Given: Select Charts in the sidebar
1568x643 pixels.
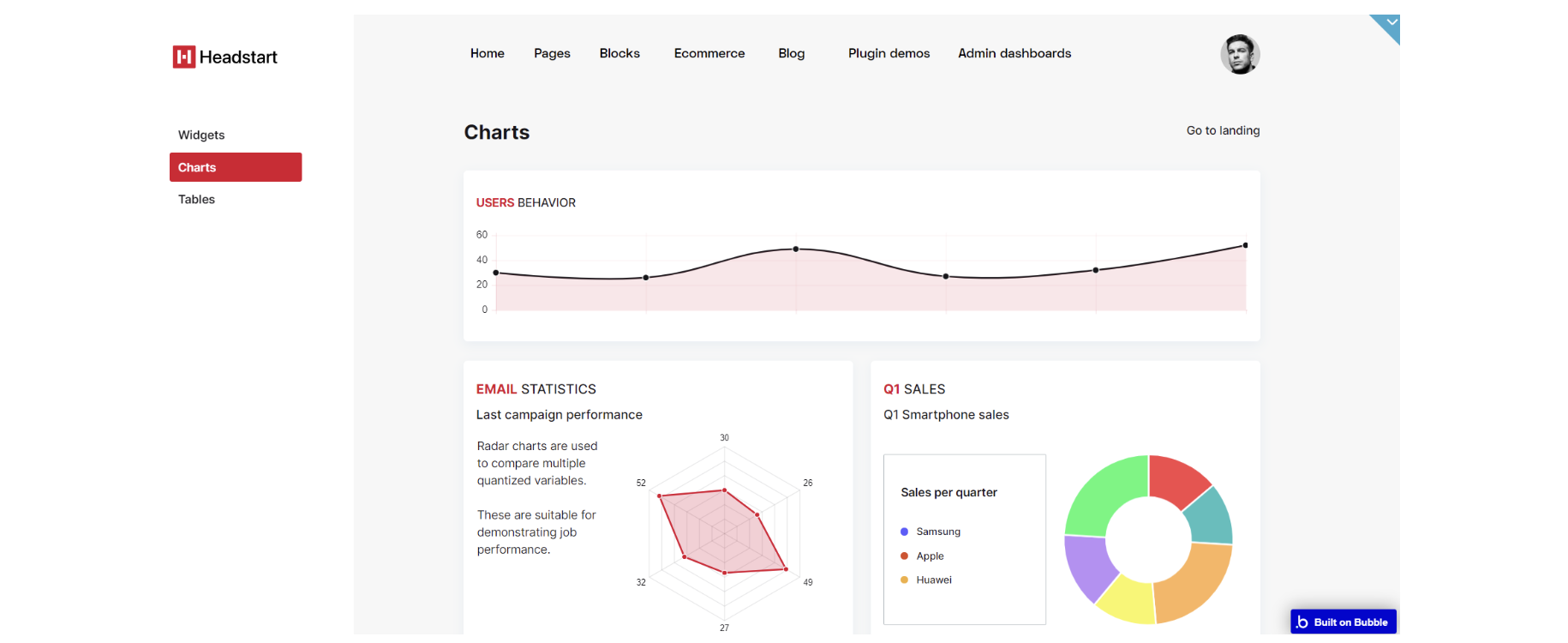Looking at the screenshot, I should 236,167.
